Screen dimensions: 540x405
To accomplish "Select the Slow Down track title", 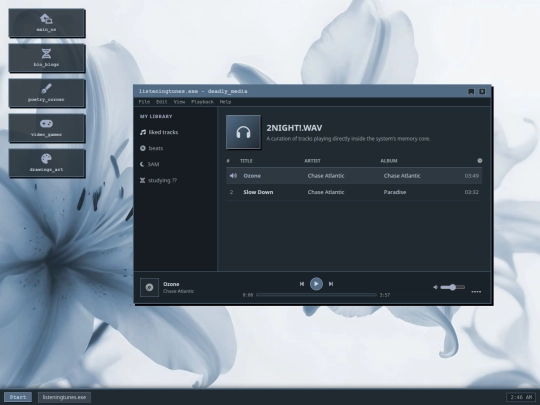I will tap(258, 192).
